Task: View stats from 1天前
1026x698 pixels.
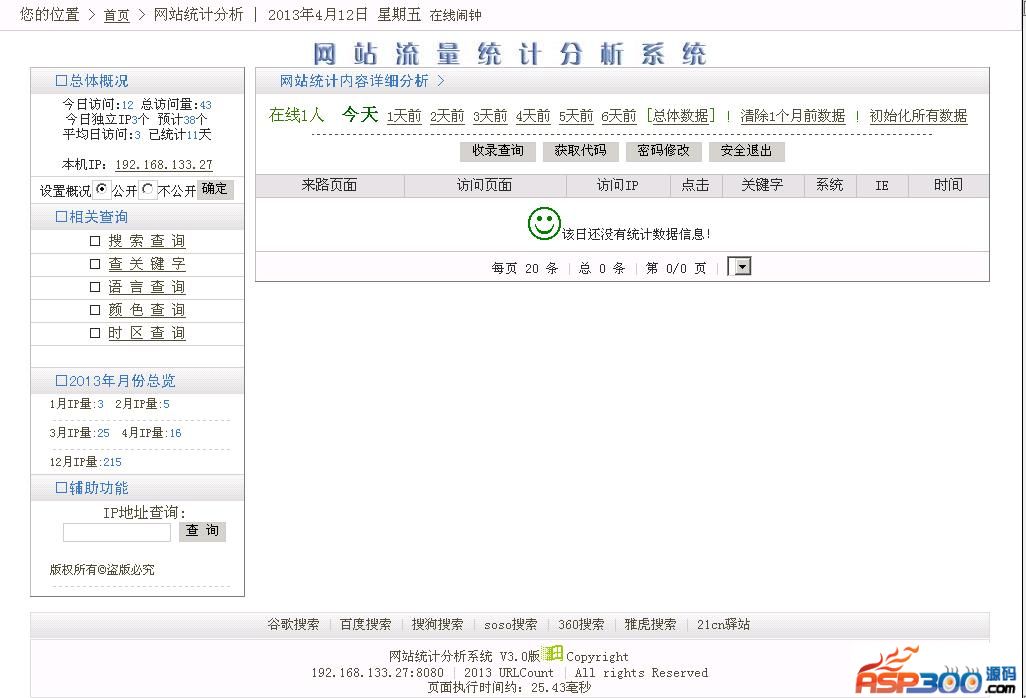Action: [x=404, y=116]
